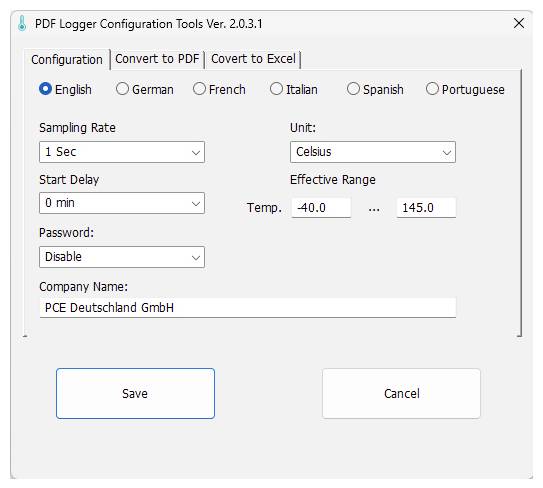Viewport: 543px width, 488px height.
Task: Close the PDF Logger Configuration Tools window
Action: click(x=518, y=24)
